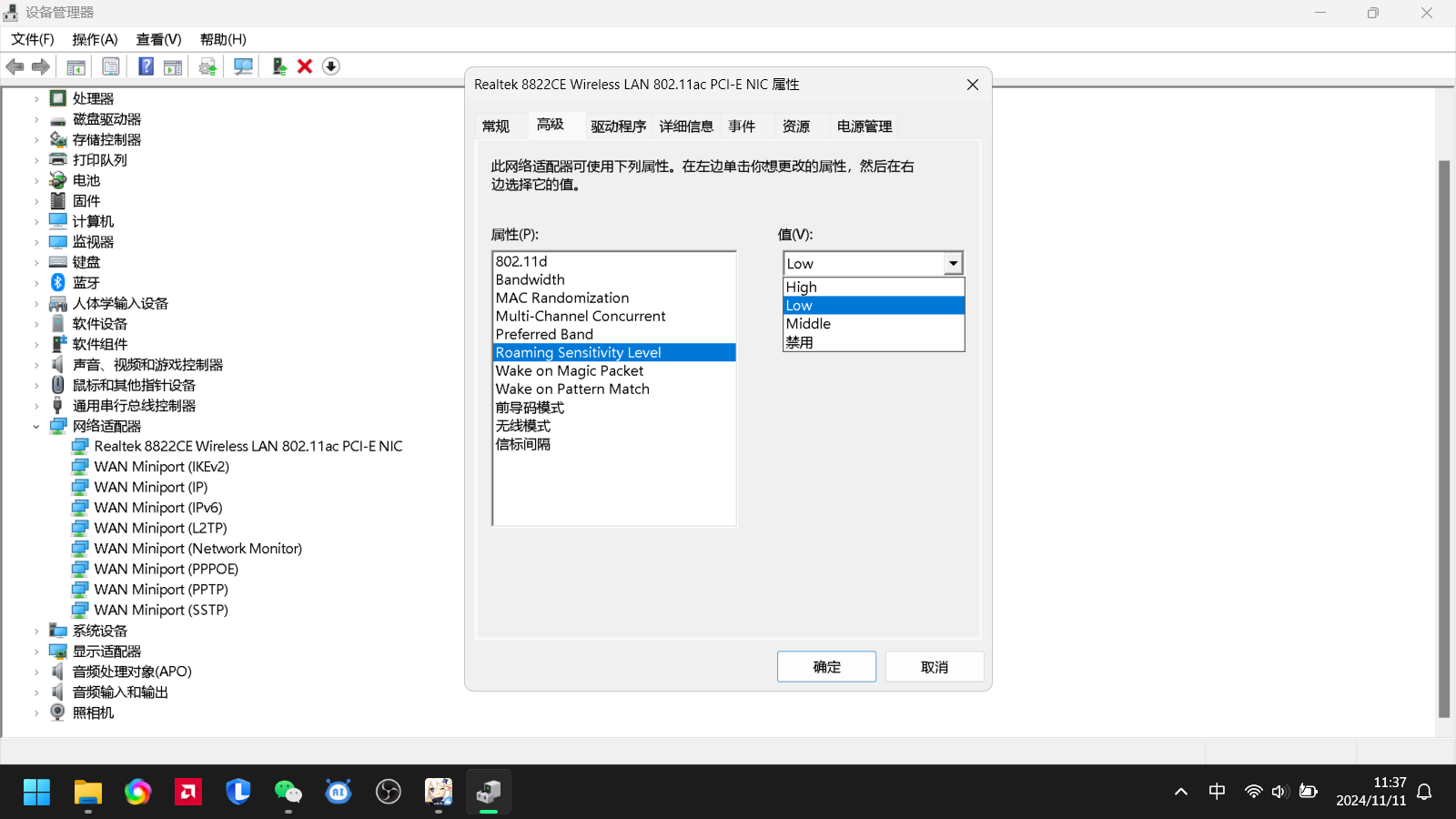
Task: Select Wake on Magic Packet property
Action: [614, 370]
